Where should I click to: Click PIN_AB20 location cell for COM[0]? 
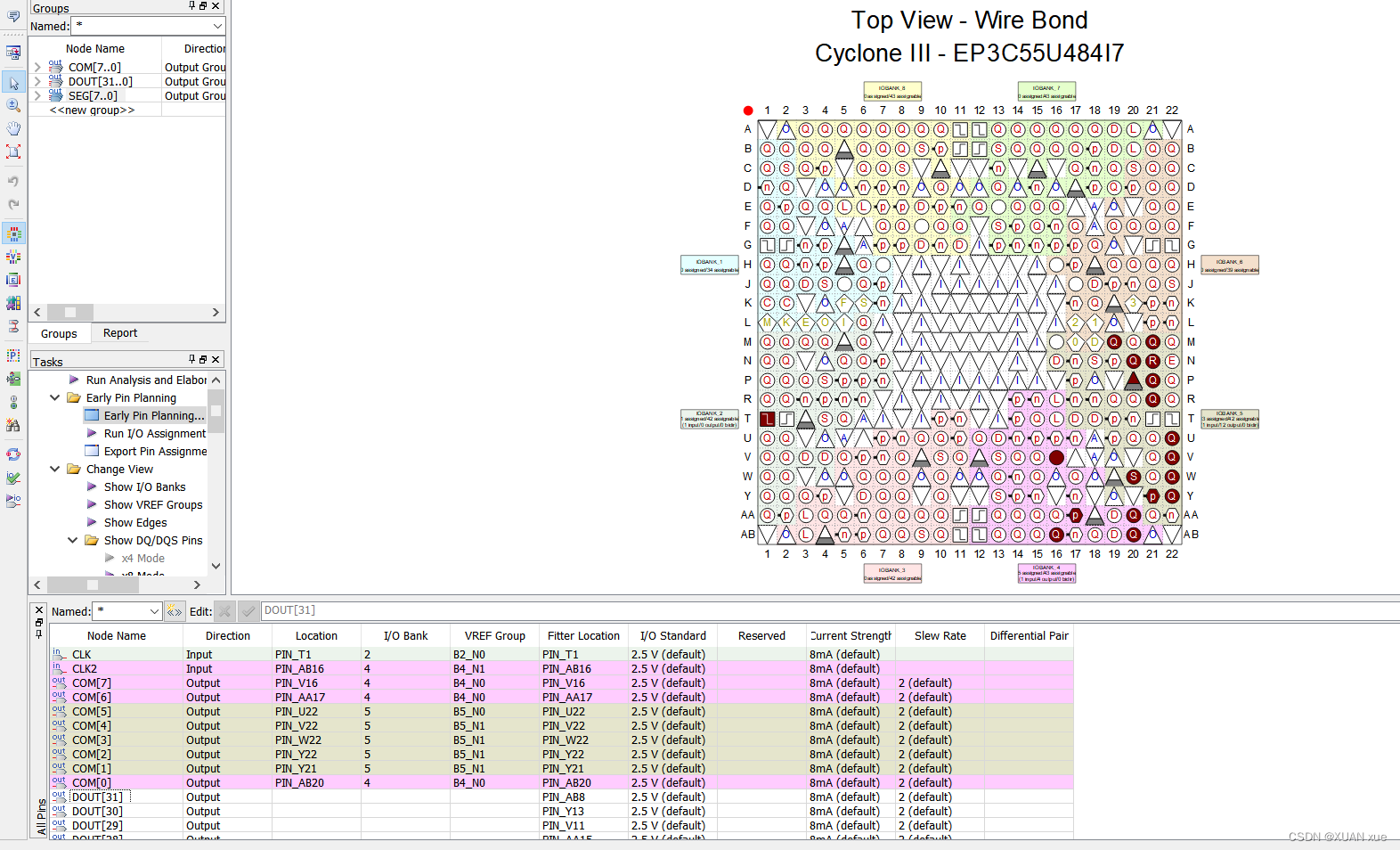316,782
